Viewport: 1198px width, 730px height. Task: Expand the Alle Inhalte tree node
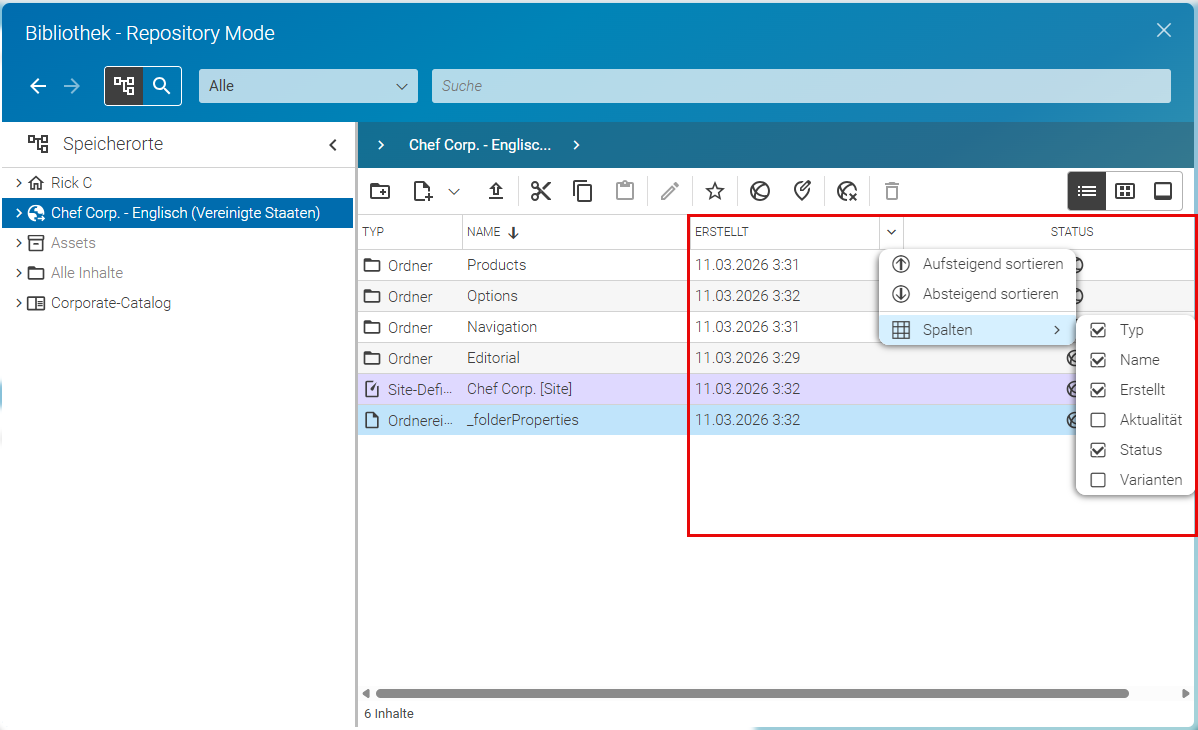[x=18, y=272]
